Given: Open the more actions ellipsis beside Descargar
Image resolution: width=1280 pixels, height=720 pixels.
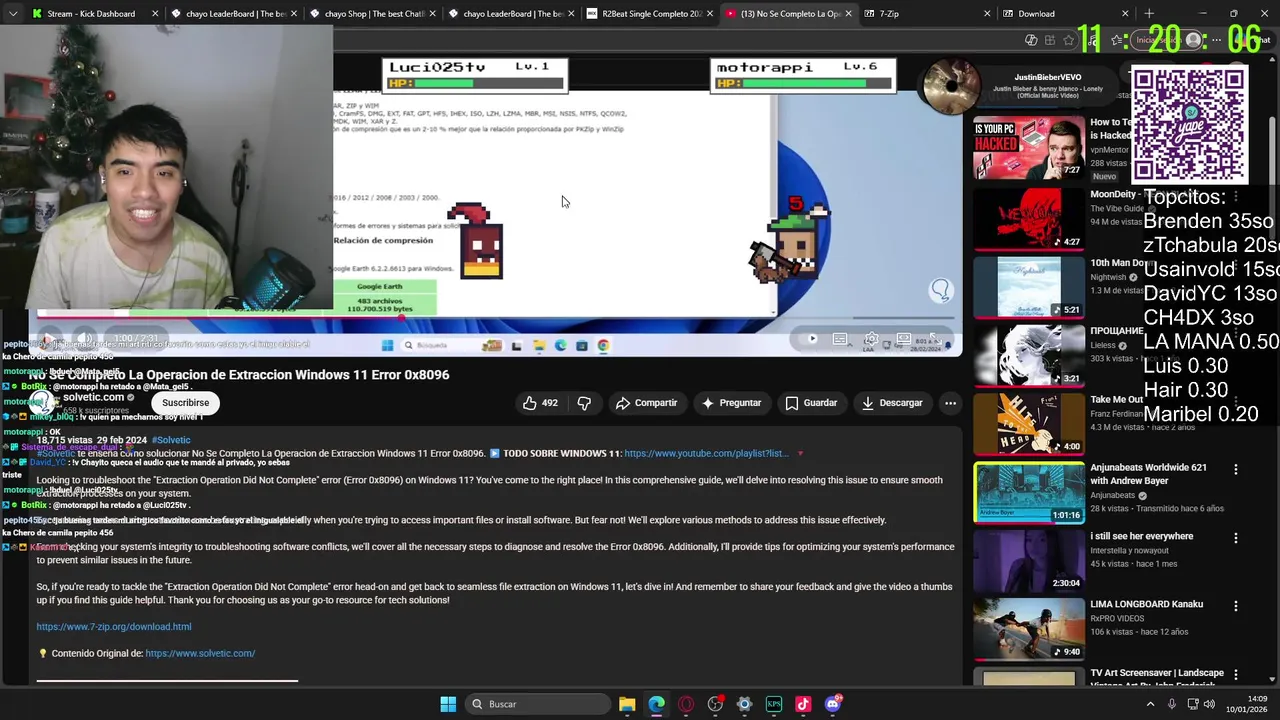Looking at the screenshot, I should pyautogui.click(x=950, y=403).
